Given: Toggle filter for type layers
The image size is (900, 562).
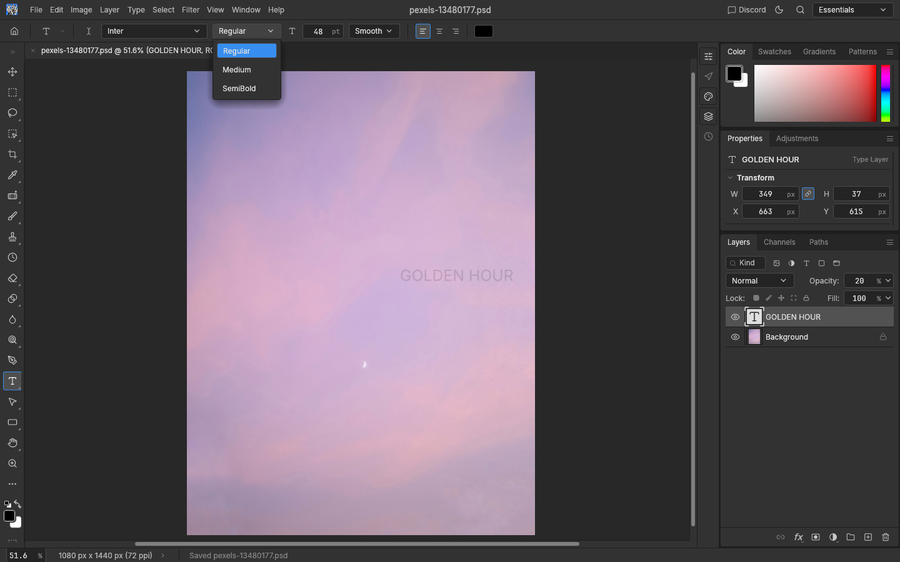Looking at the screenshot, I should (806, 263).
